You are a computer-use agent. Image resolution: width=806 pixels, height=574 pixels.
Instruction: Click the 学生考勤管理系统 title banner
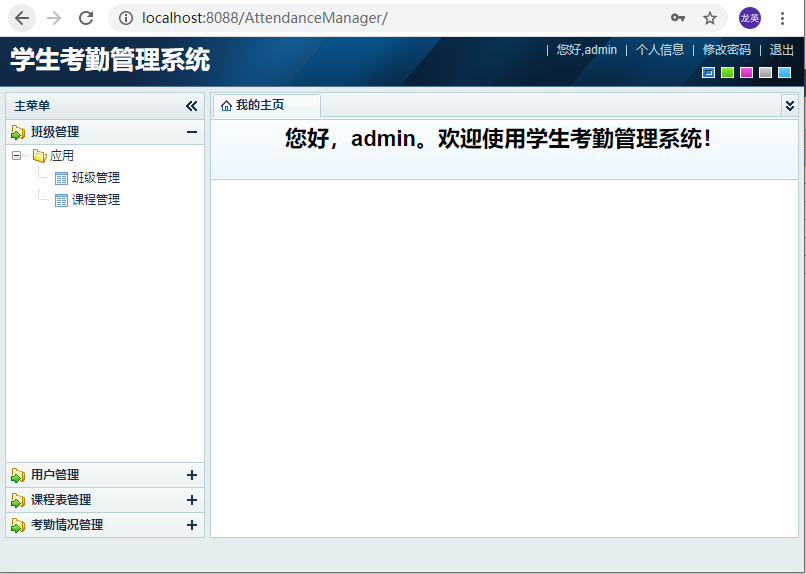click(x=110, y=59)
